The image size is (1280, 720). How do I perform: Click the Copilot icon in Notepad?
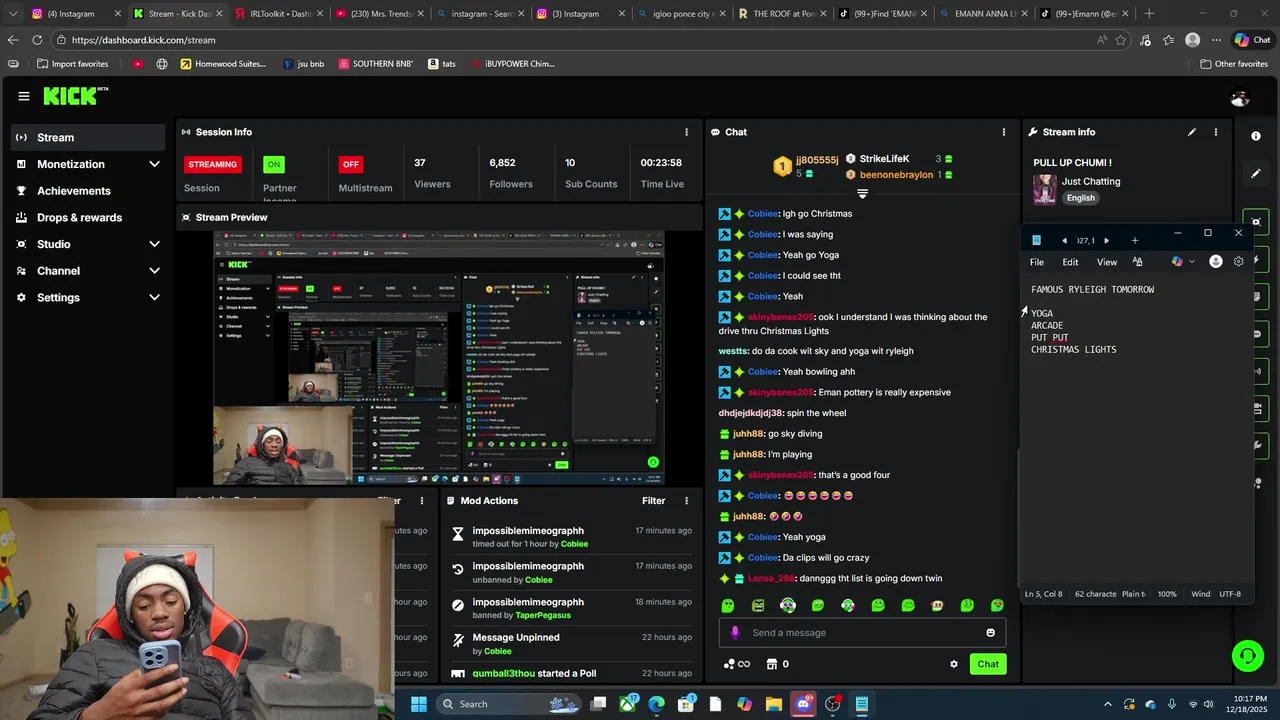(x=1177, y=262)
